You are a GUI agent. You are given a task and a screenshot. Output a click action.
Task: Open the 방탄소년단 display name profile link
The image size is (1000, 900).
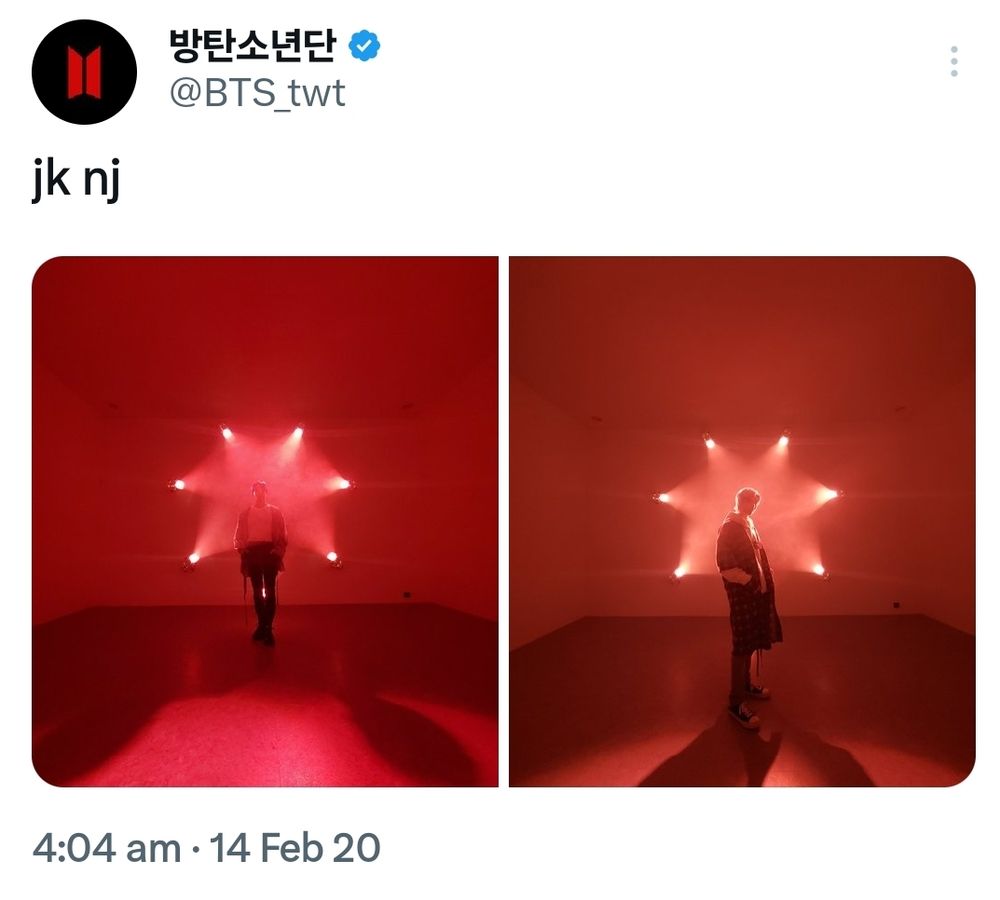[253, 46]
